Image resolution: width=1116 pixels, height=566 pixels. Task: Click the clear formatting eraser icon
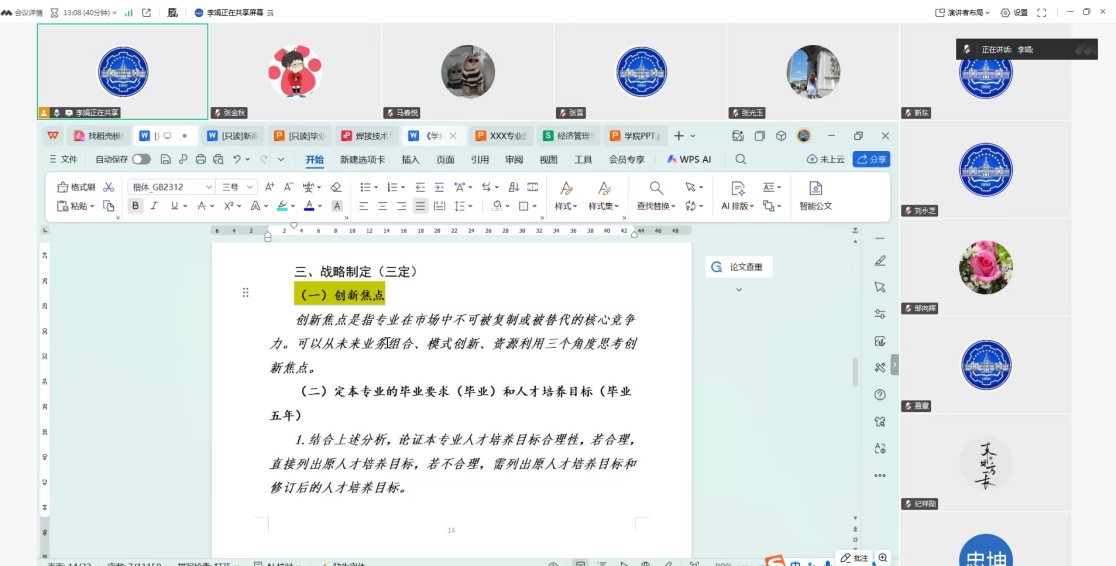(x=336, y=187)
